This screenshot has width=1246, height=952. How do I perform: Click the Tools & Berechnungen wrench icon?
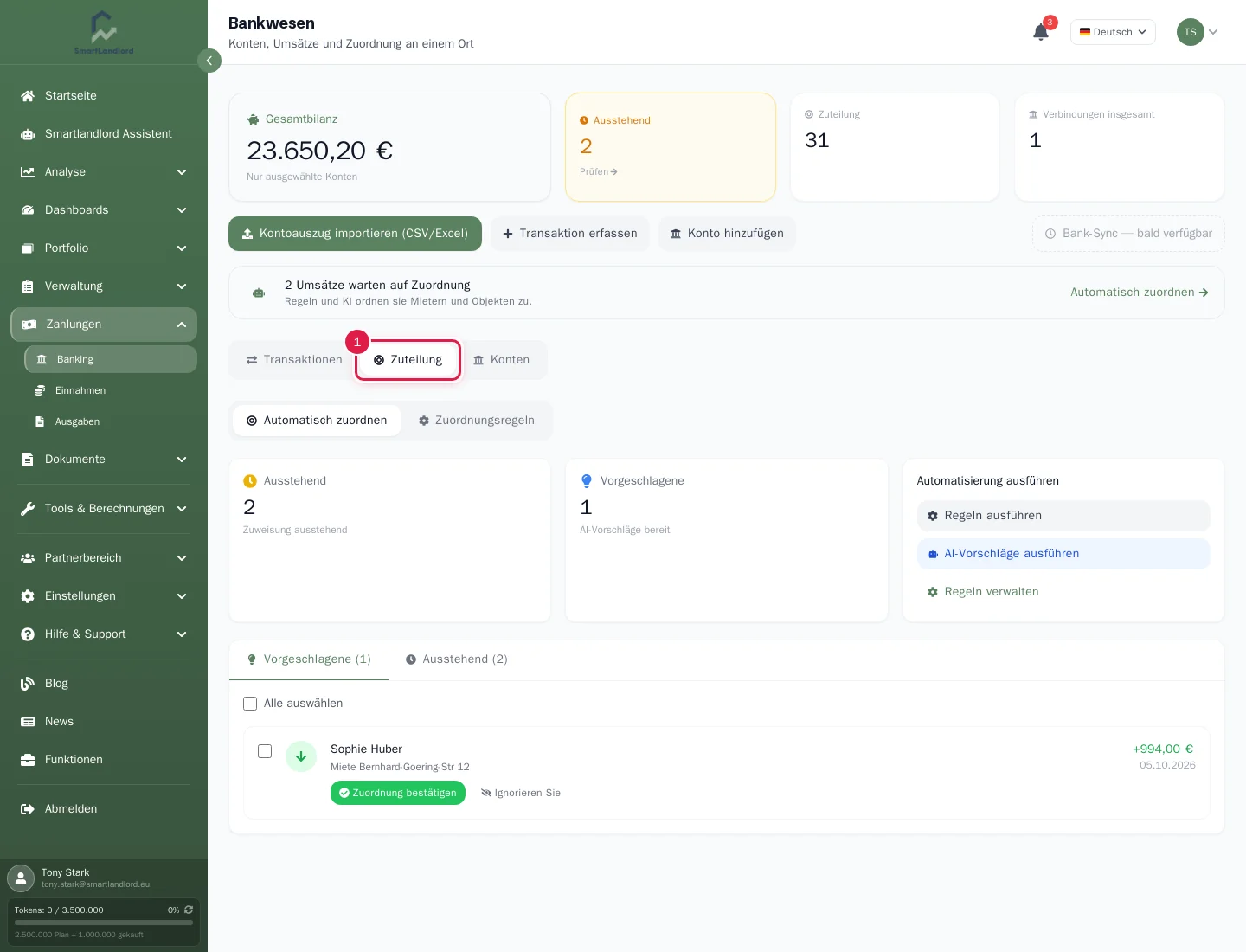point(28,509)
